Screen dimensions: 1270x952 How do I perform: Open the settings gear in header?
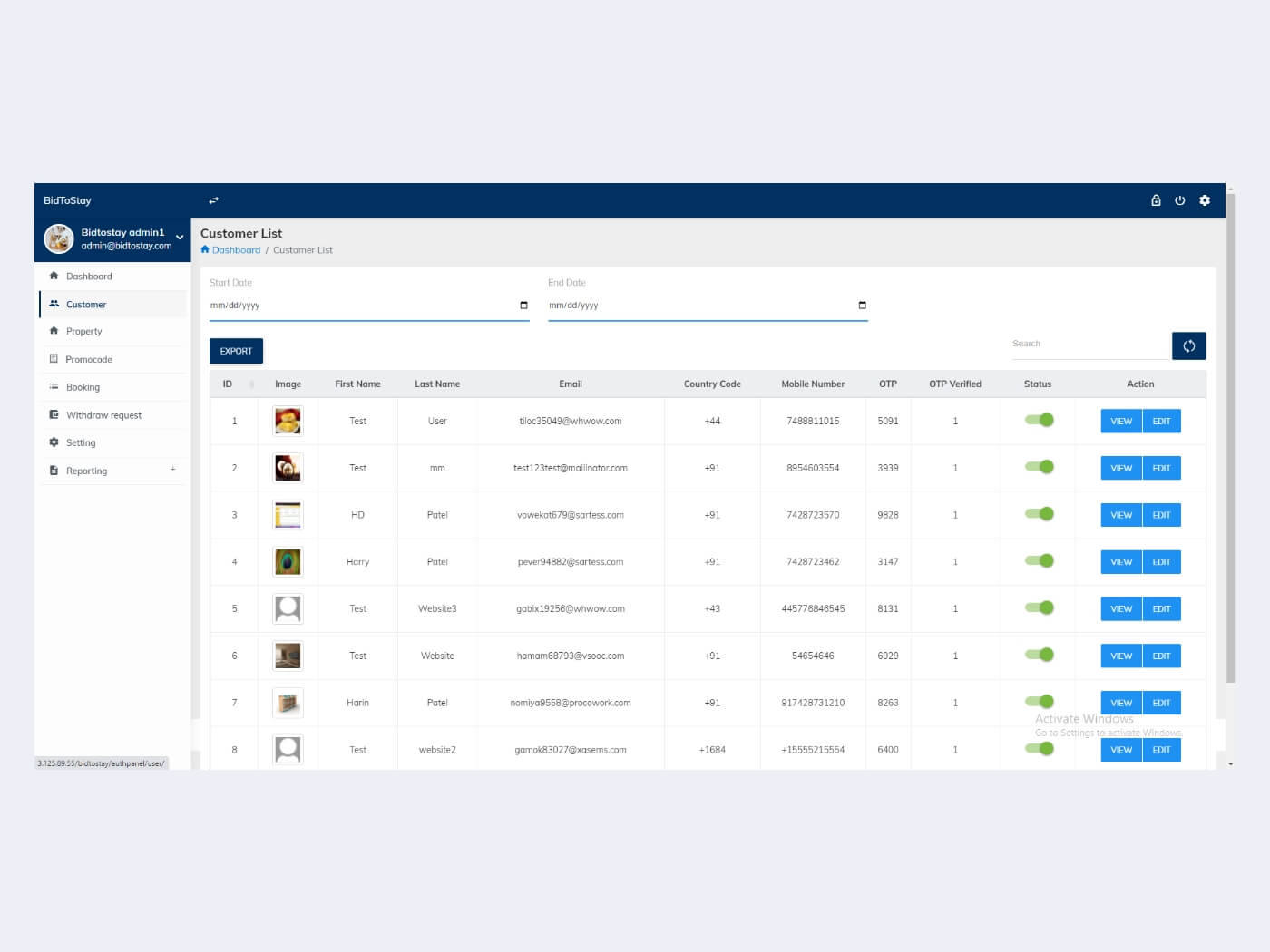[1205, 200]
